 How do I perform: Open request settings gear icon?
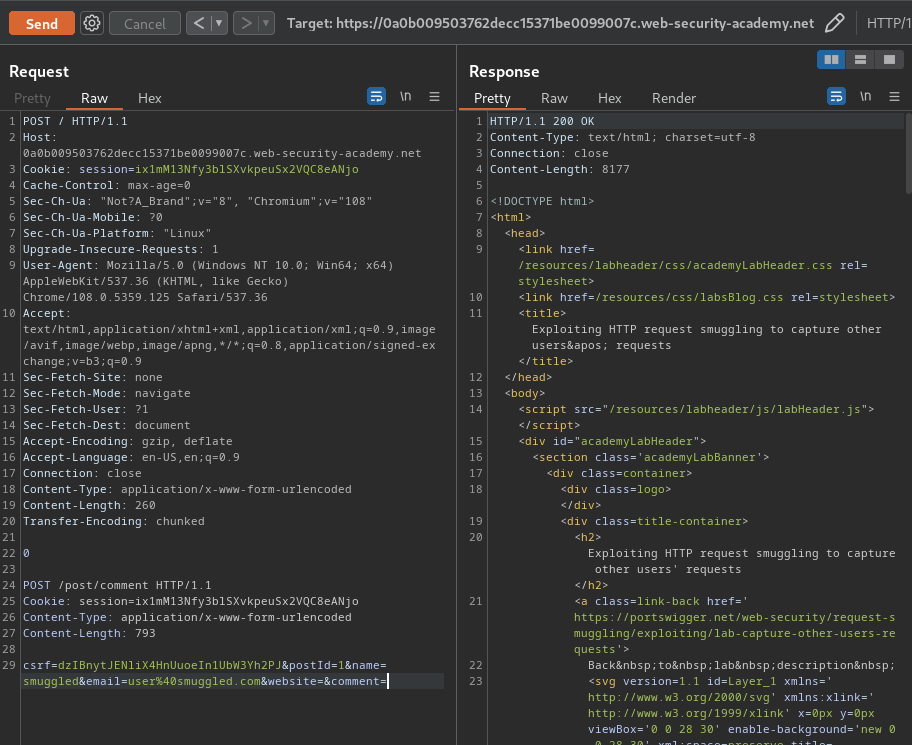pyautogui.click(x=92, y=23)
